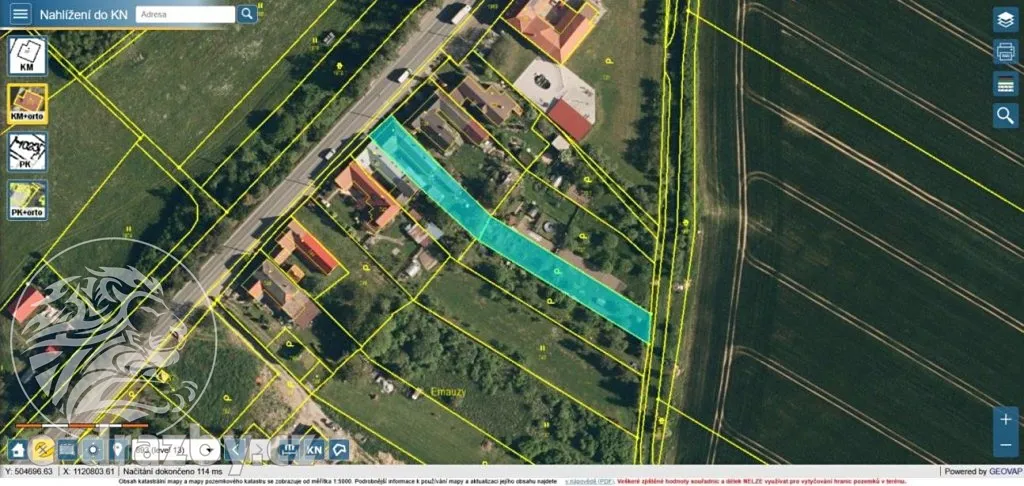The width and height of the screenshot is (1024, 486).
Task: Zoom out with the minus button
Action: coord(1005,444)
